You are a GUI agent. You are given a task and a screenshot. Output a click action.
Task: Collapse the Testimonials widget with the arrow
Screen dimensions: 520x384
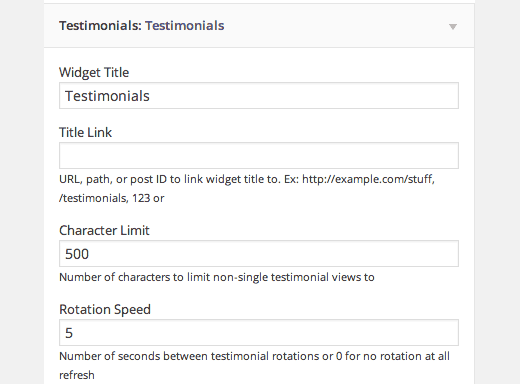tap(452, 27)
